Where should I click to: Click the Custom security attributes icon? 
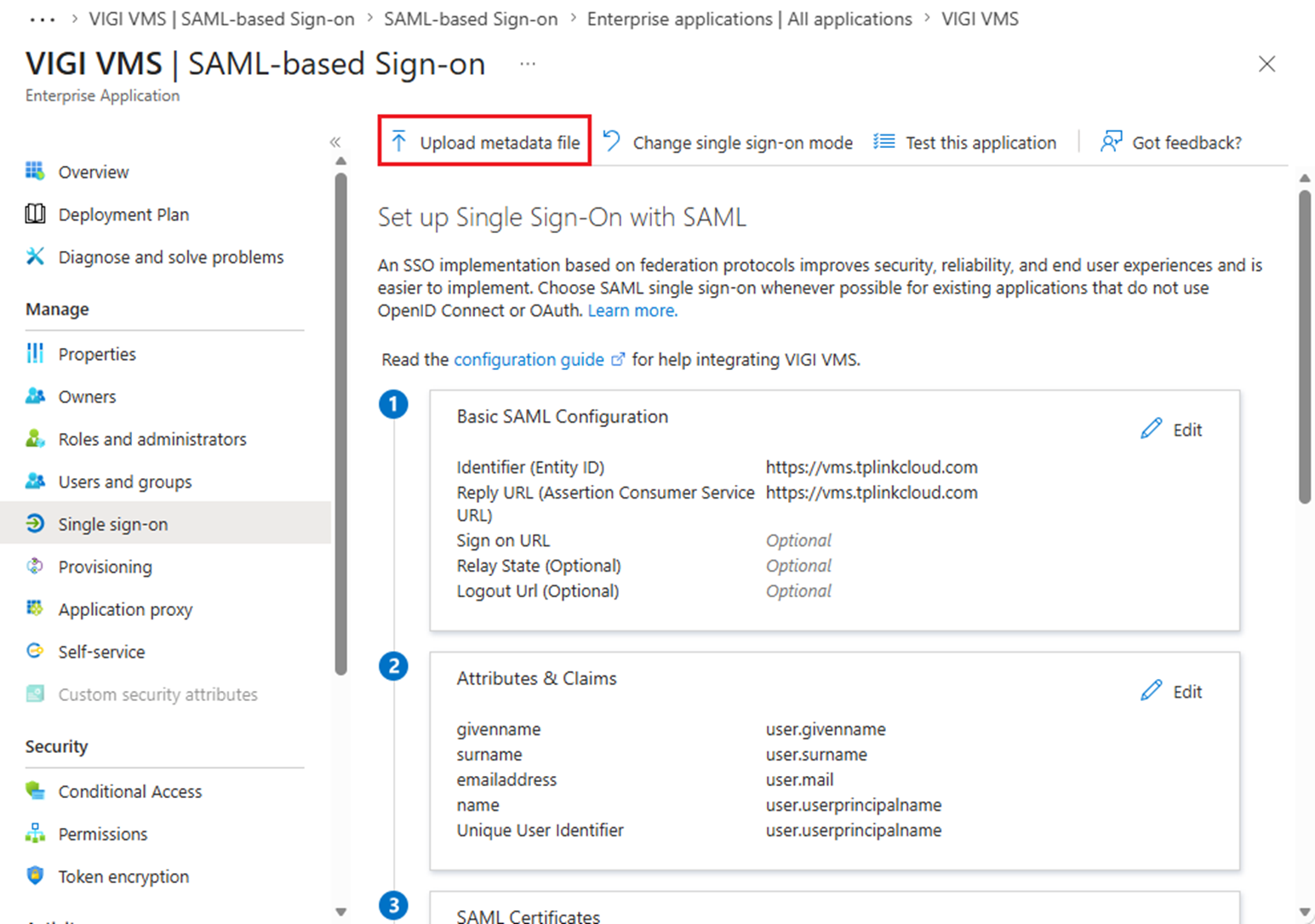coord(35,693)
